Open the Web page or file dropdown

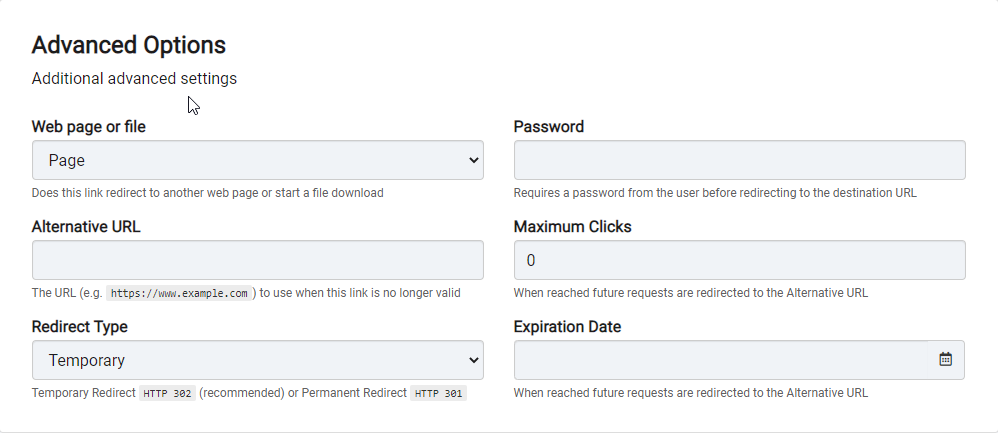click(258, 160)
